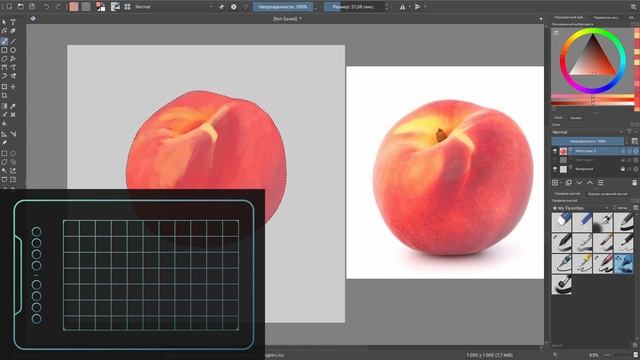
Task: Switch to the Слои tab
Action: click(x=558, y=118)
